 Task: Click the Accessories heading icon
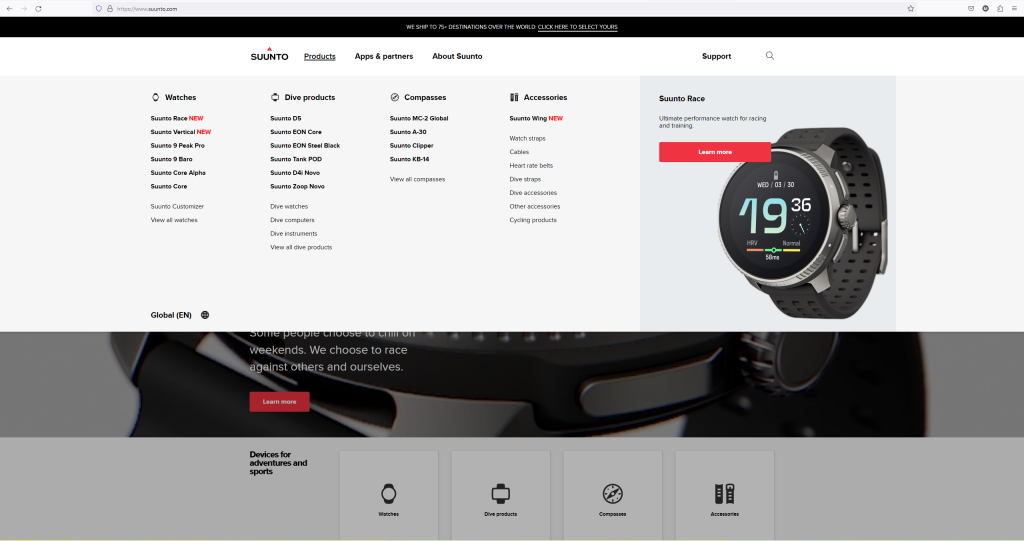coord(514,97)
